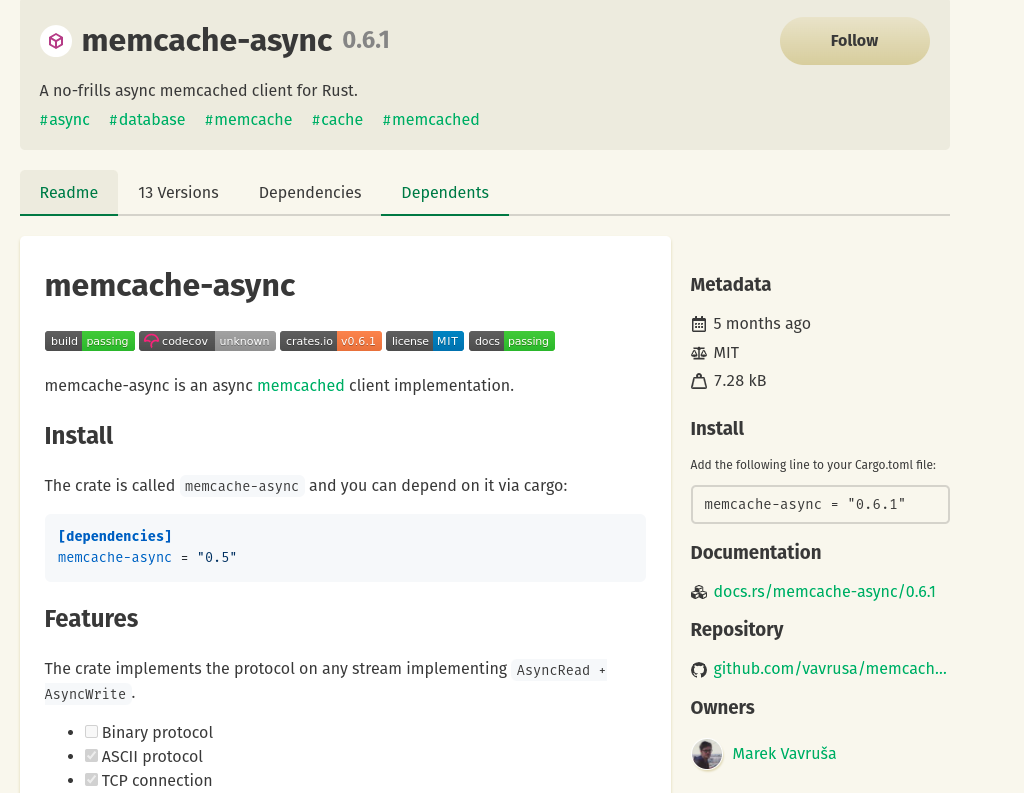The width and height of the screenshot is (1024, 793).
Task: Click the codecov unknown badge
Action: pyautogui.click(x=207, y=341)
